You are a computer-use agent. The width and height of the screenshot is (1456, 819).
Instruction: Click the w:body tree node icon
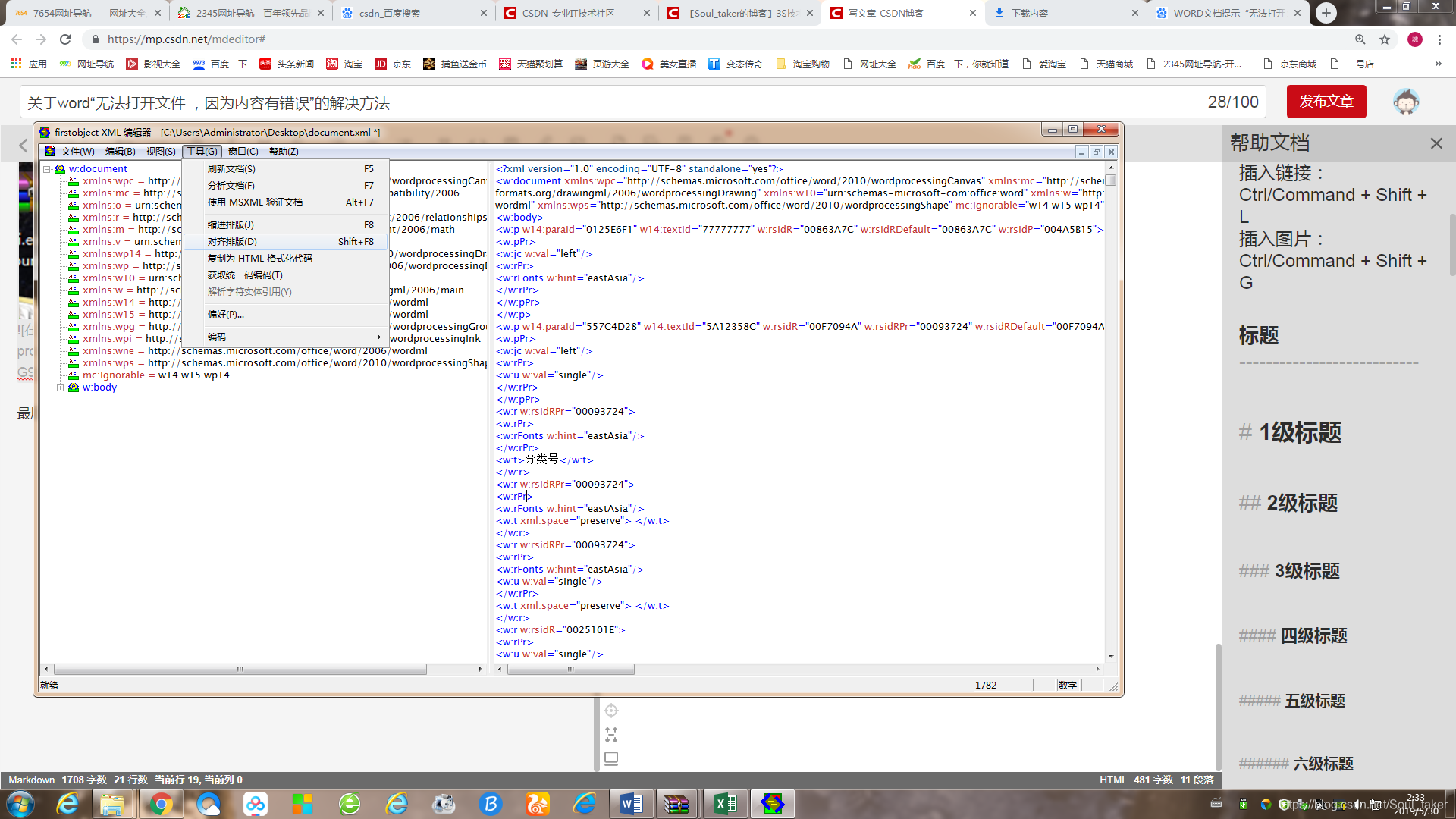click(74, 388)
